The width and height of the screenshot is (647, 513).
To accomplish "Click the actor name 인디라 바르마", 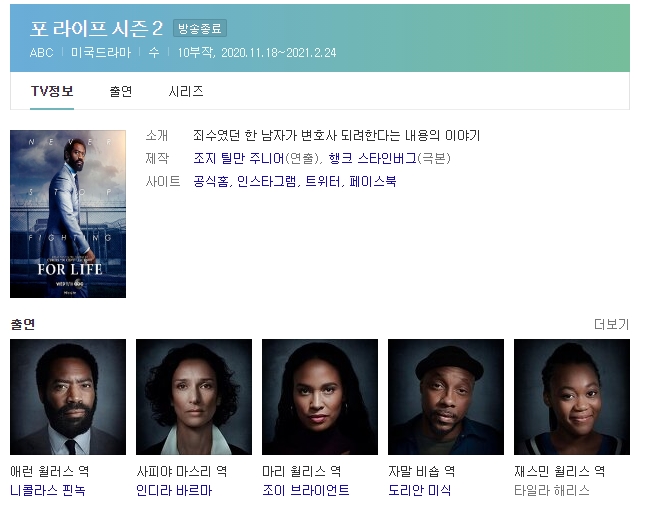I will point(174,490).
